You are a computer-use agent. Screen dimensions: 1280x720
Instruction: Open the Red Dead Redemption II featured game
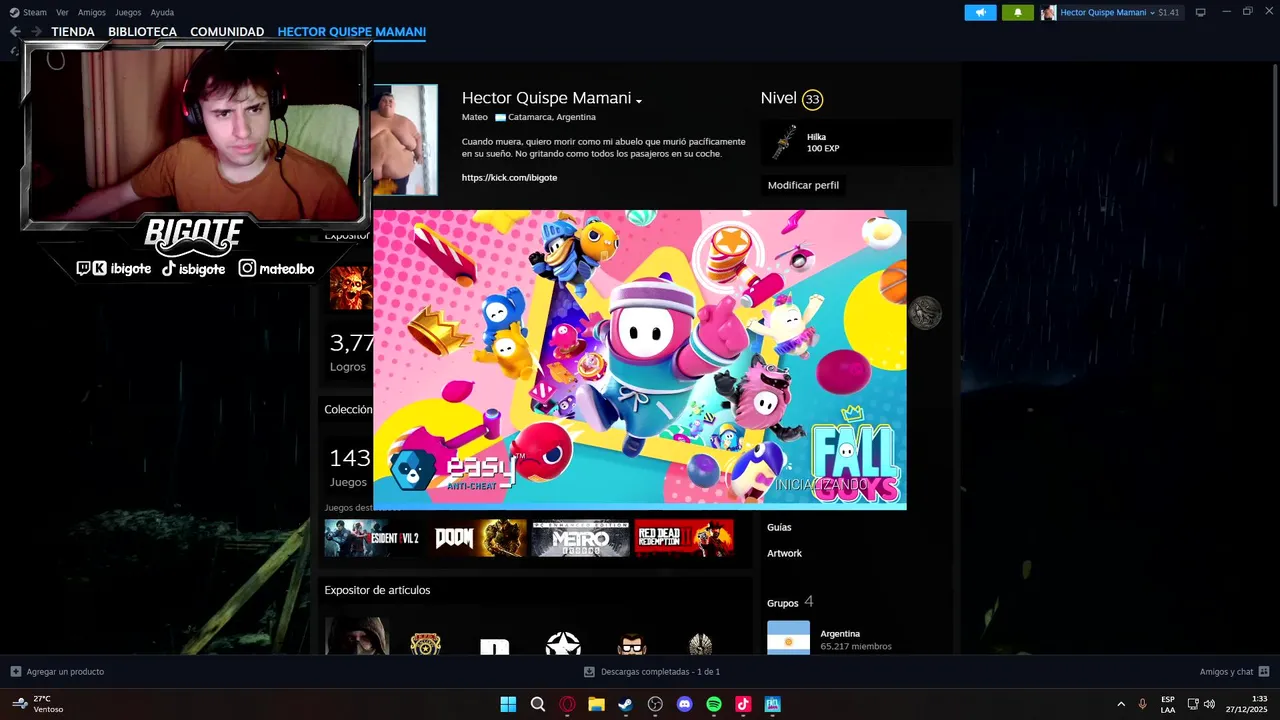click(x=684, y=538)
